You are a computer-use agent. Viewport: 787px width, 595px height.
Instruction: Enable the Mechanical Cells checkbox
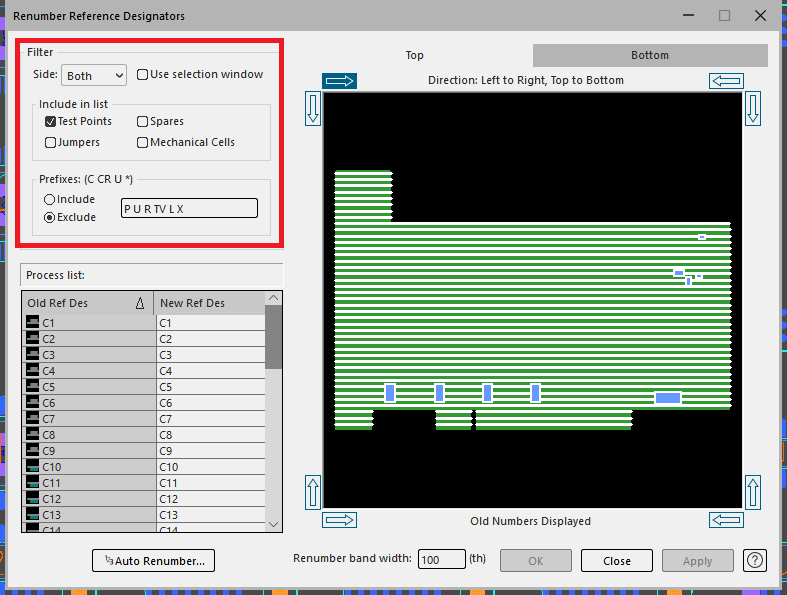143,142
